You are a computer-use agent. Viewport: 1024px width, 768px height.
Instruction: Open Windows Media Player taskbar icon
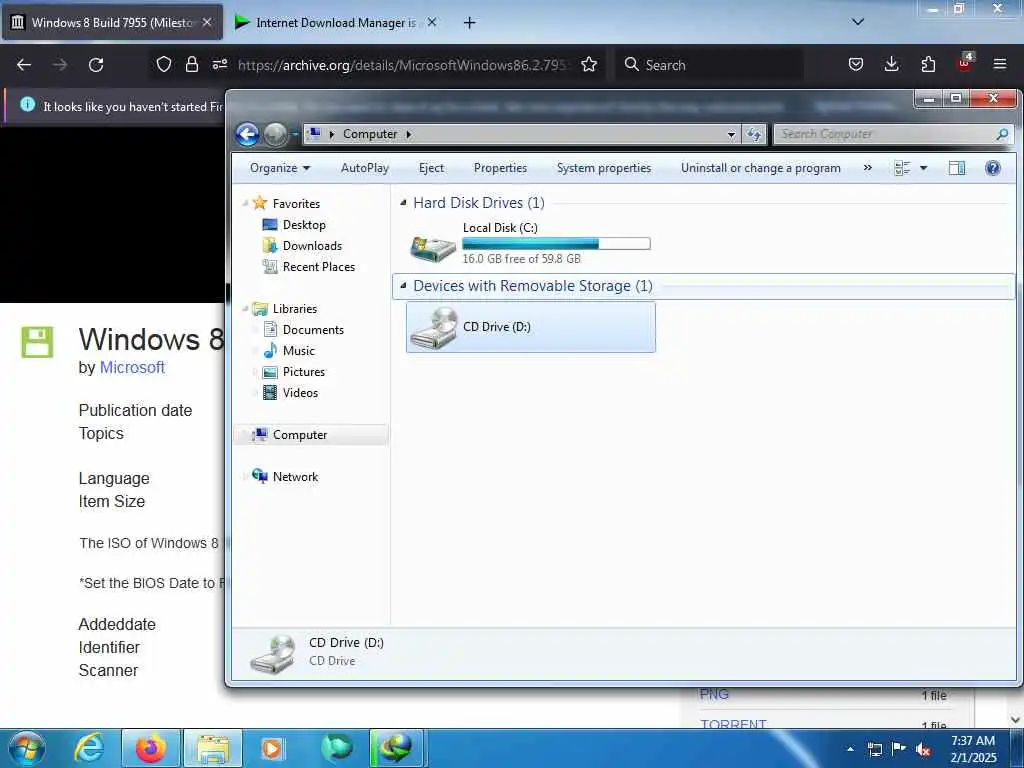(x=272, y=748)
